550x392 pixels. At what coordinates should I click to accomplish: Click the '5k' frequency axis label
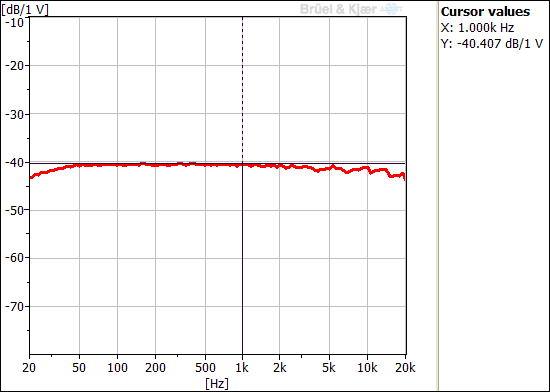coord(330,368)
